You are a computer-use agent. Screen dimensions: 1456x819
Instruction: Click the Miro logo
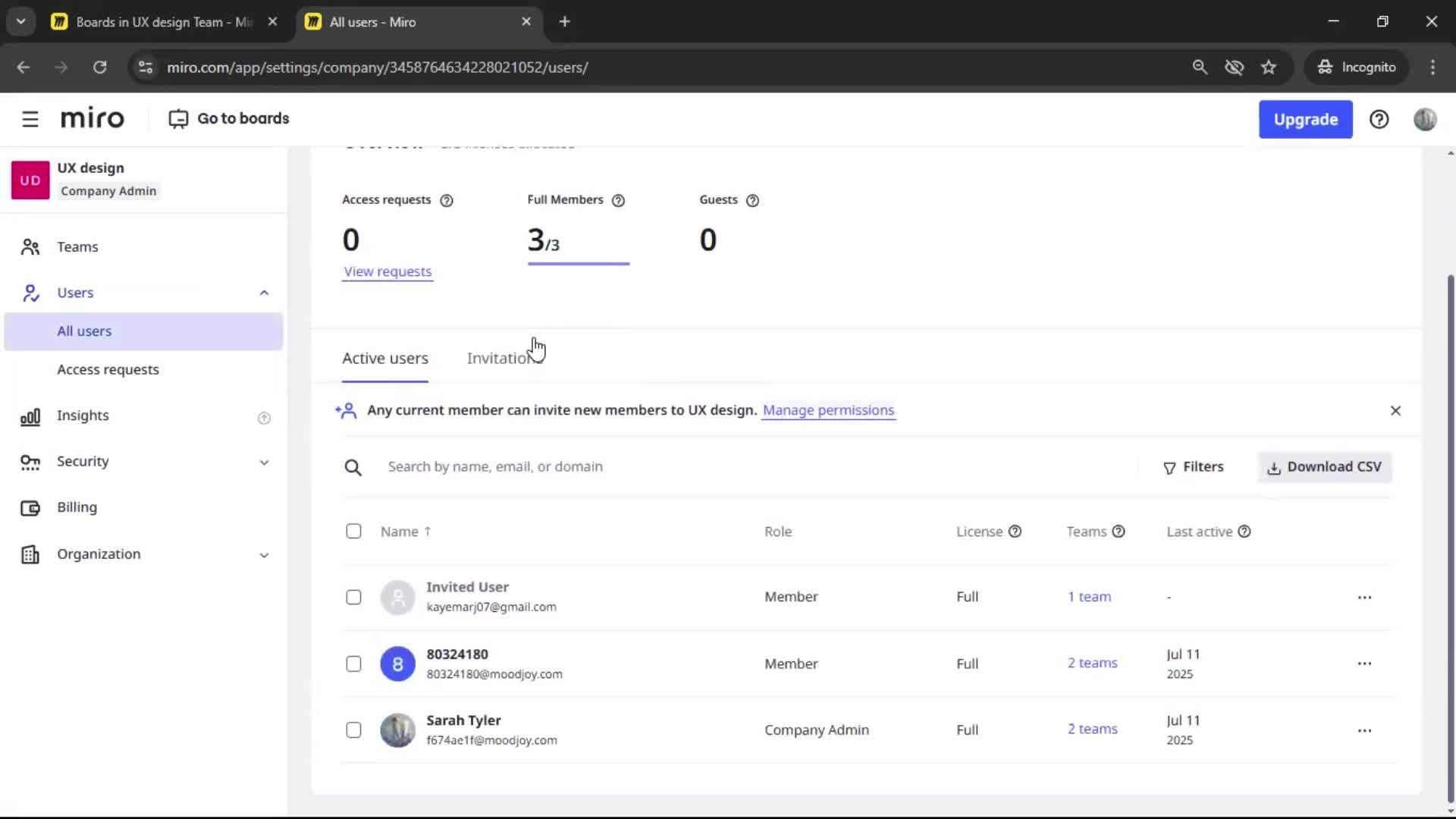point(93,119)
